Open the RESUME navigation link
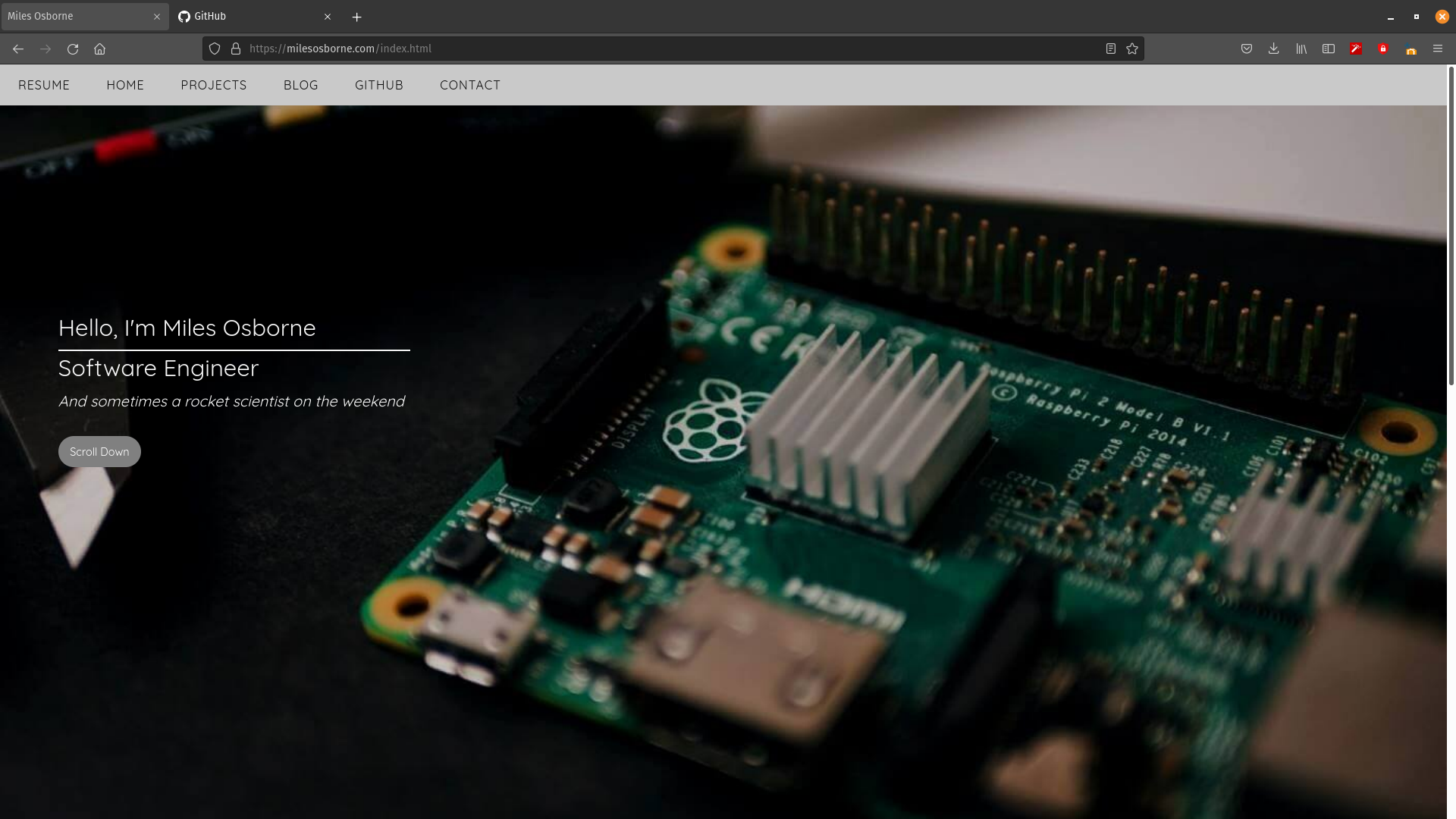1456x819 pixels. [x=44, y=85]
